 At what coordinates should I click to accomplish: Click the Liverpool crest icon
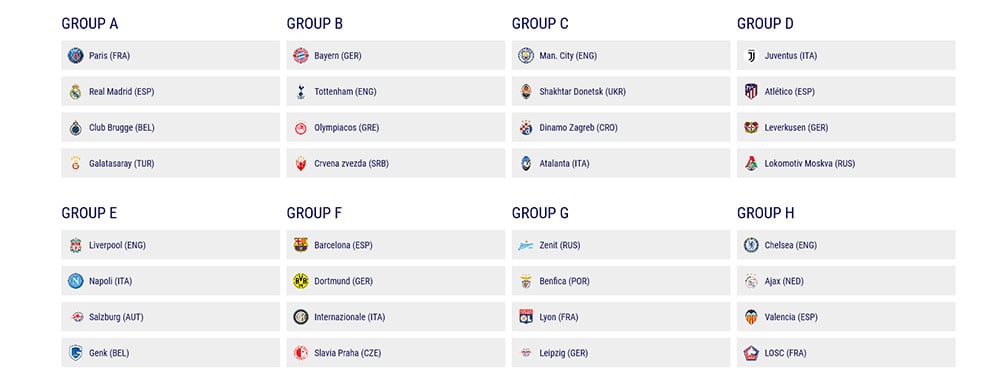[76, 245]
